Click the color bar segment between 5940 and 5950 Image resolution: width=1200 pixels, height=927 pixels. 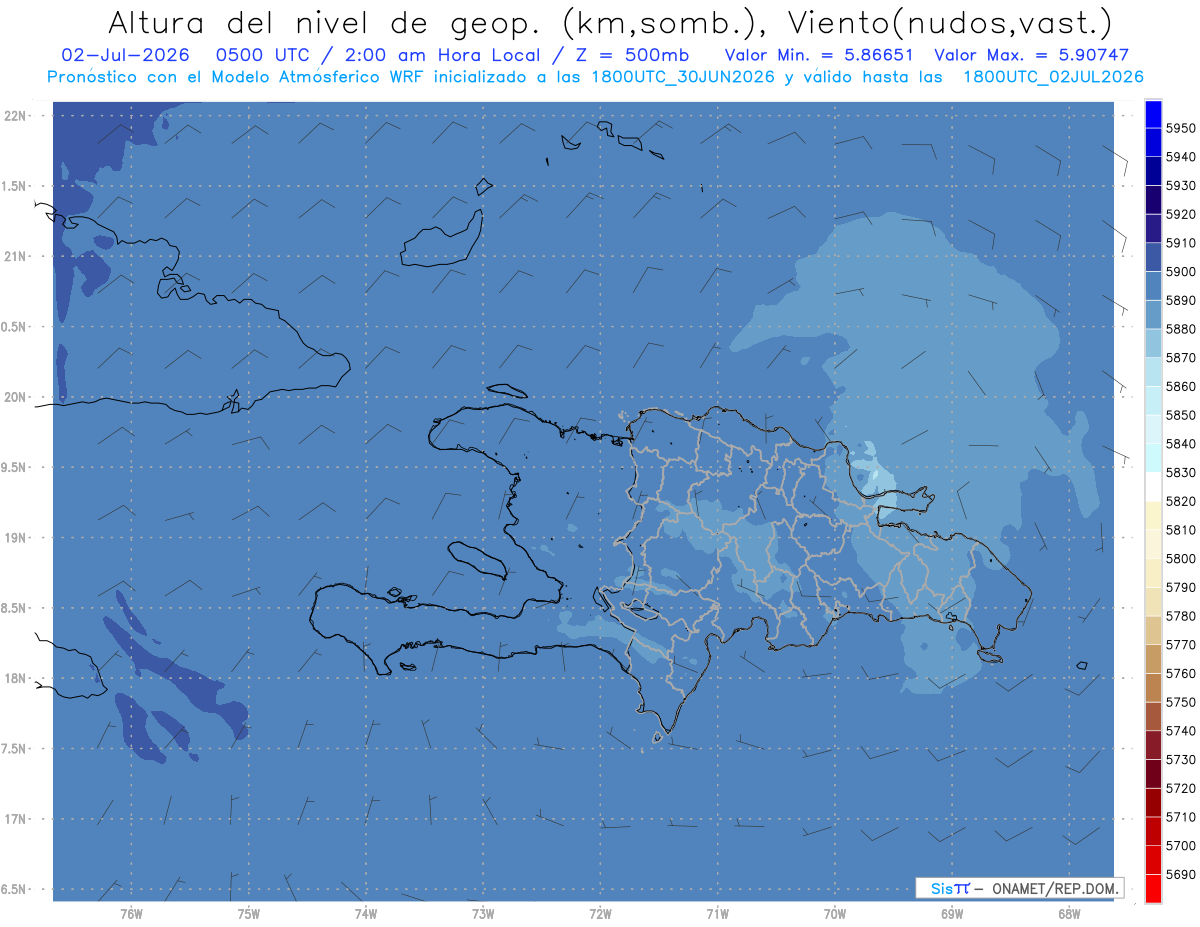(1153, 143)
